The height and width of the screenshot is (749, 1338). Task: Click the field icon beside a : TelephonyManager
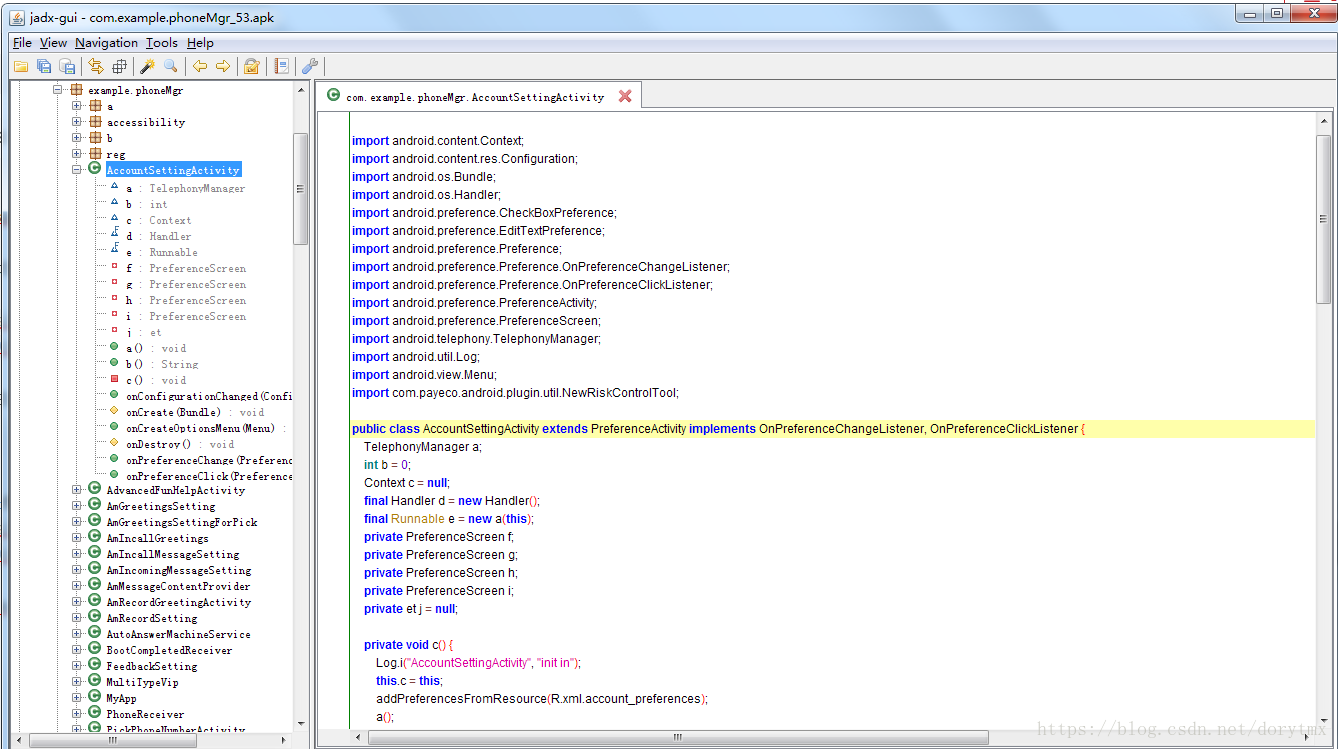114,187
